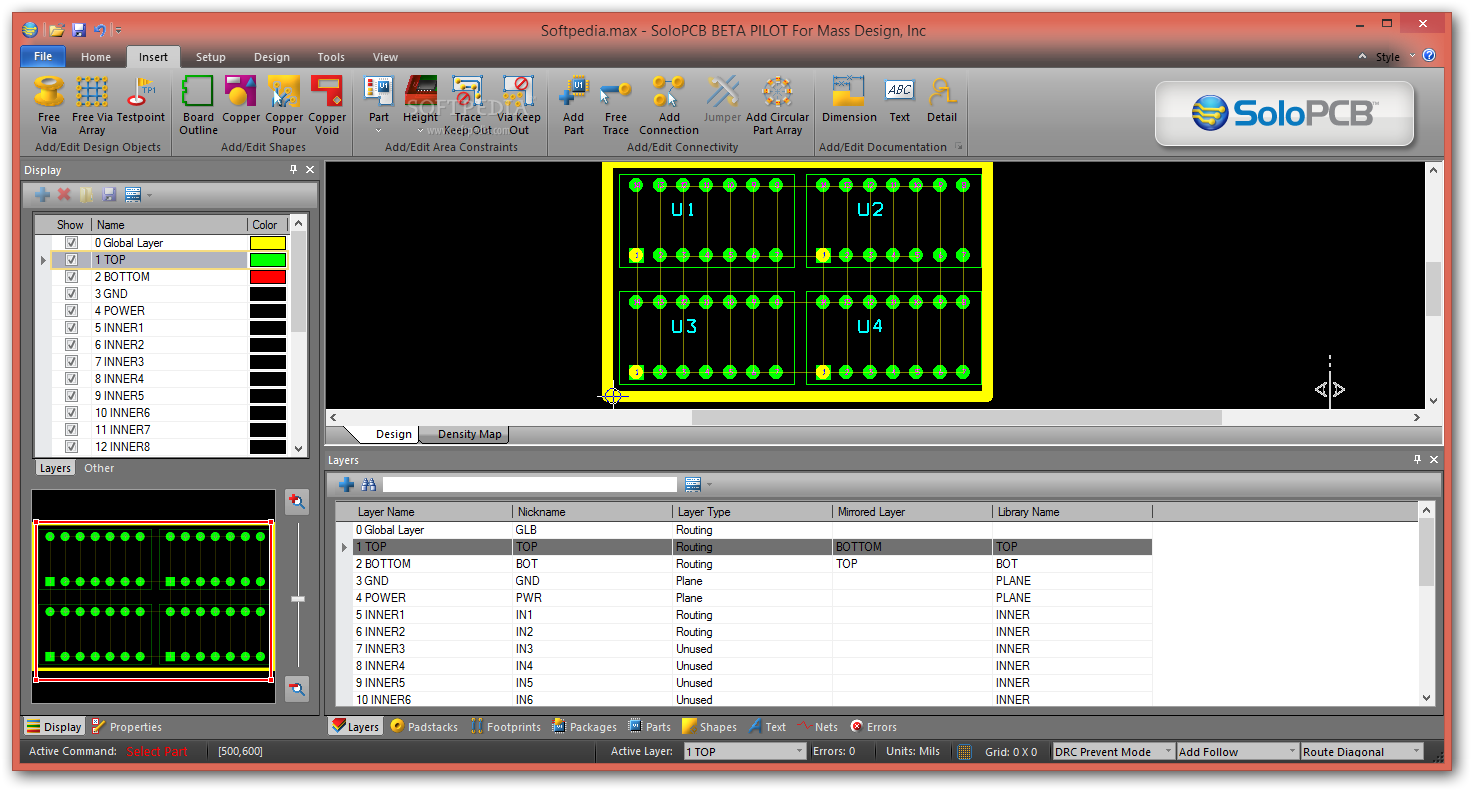
Task: Switch to the Tools ribbon tab
Action: tap(331, 57)
